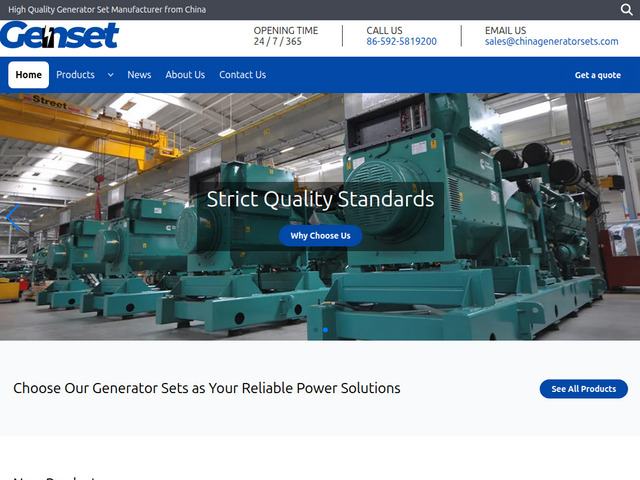Open the Products menu item
The height and width of the screenshot is (480, 640).
75,75
